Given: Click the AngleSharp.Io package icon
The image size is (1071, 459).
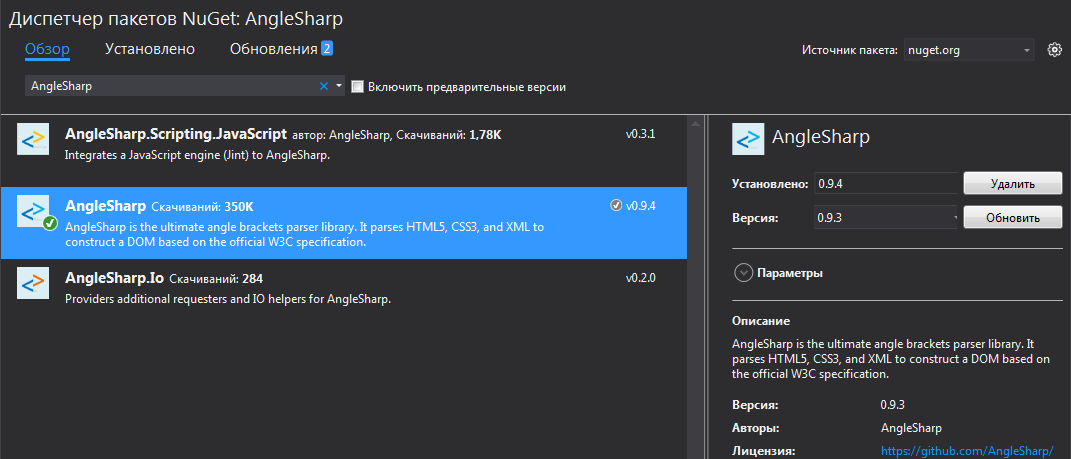Looking at the screenshot, I should tap(33, 283).
